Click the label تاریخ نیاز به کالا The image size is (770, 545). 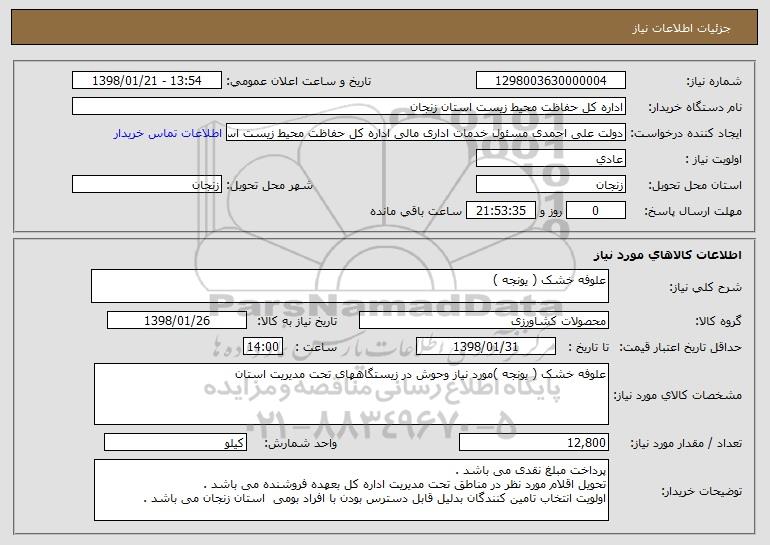[297, 321]
